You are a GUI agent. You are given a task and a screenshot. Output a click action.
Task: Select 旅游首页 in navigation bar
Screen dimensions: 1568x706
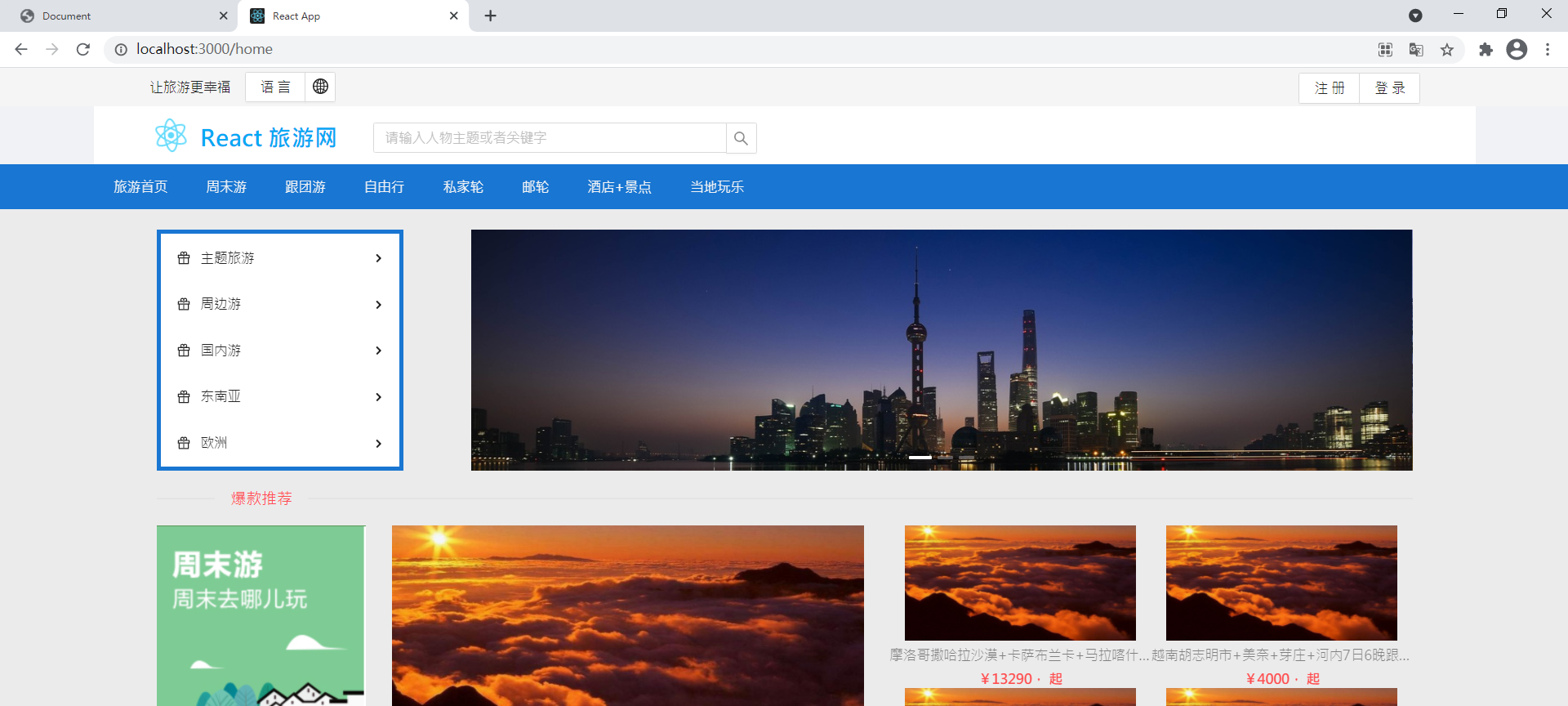140,186
